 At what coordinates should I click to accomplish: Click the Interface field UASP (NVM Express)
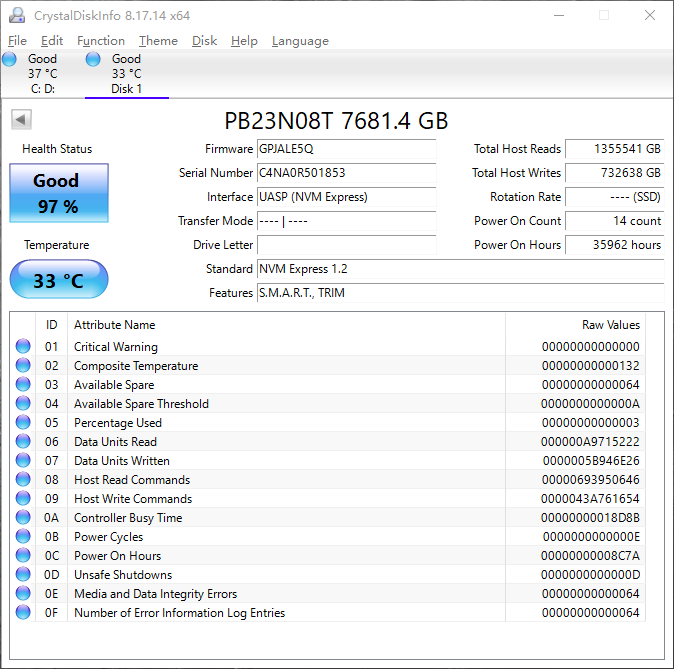346,197
